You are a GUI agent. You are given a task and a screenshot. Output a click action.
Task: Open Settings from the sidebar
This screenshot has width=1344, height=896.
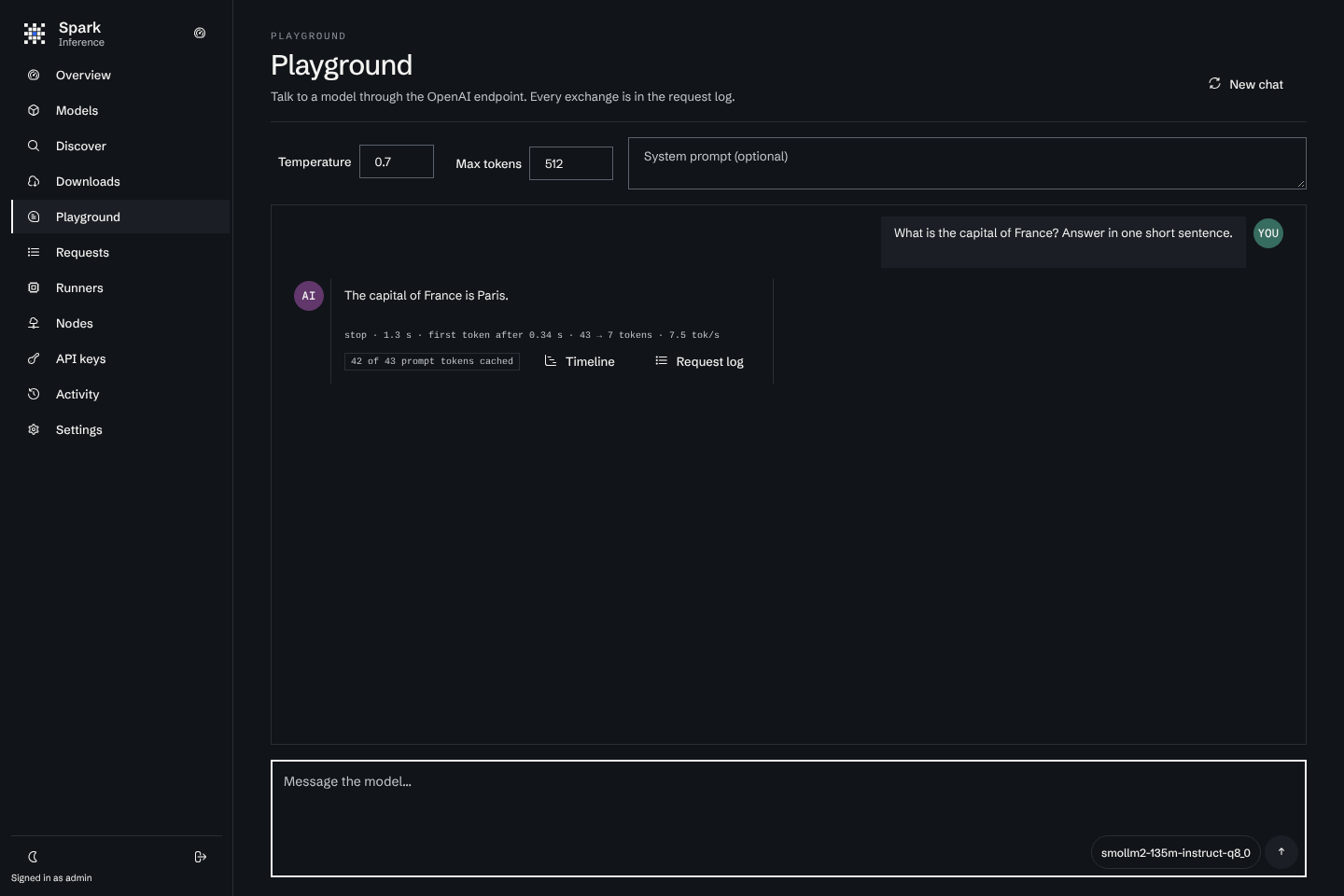[x=120, y=429]
